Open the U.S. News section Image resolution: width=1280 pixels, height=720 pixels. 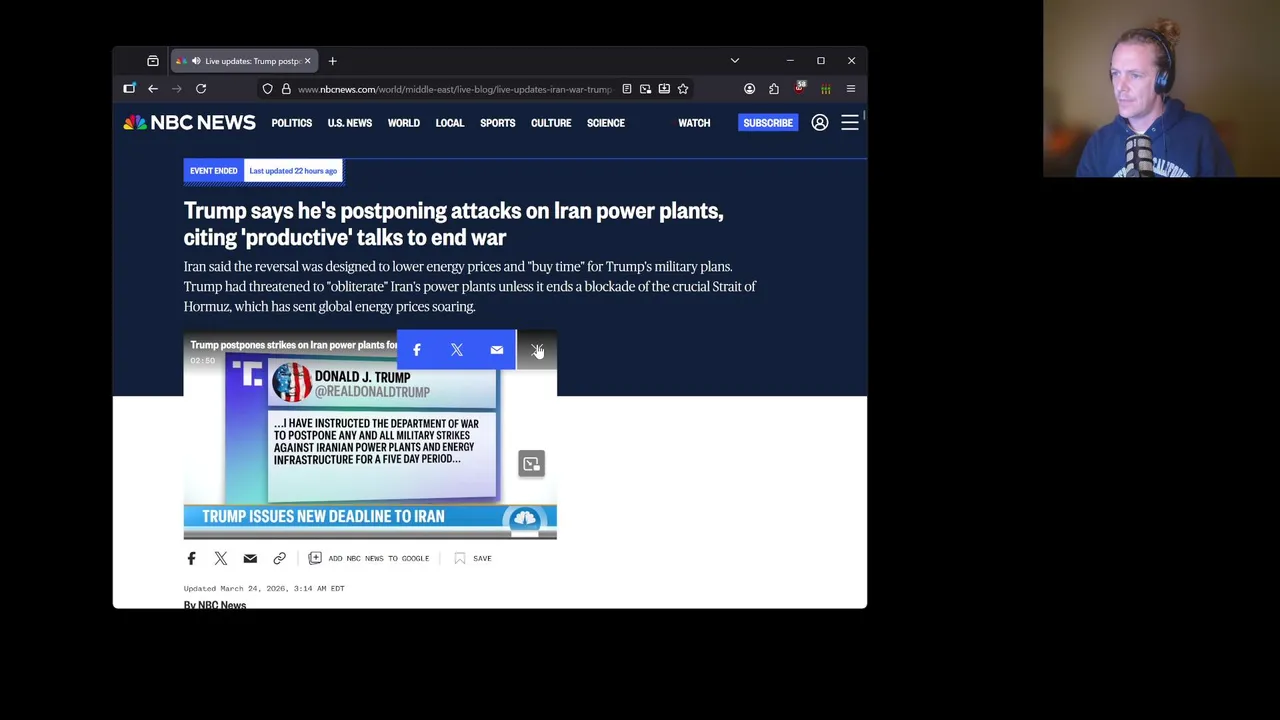pos(350,123)
